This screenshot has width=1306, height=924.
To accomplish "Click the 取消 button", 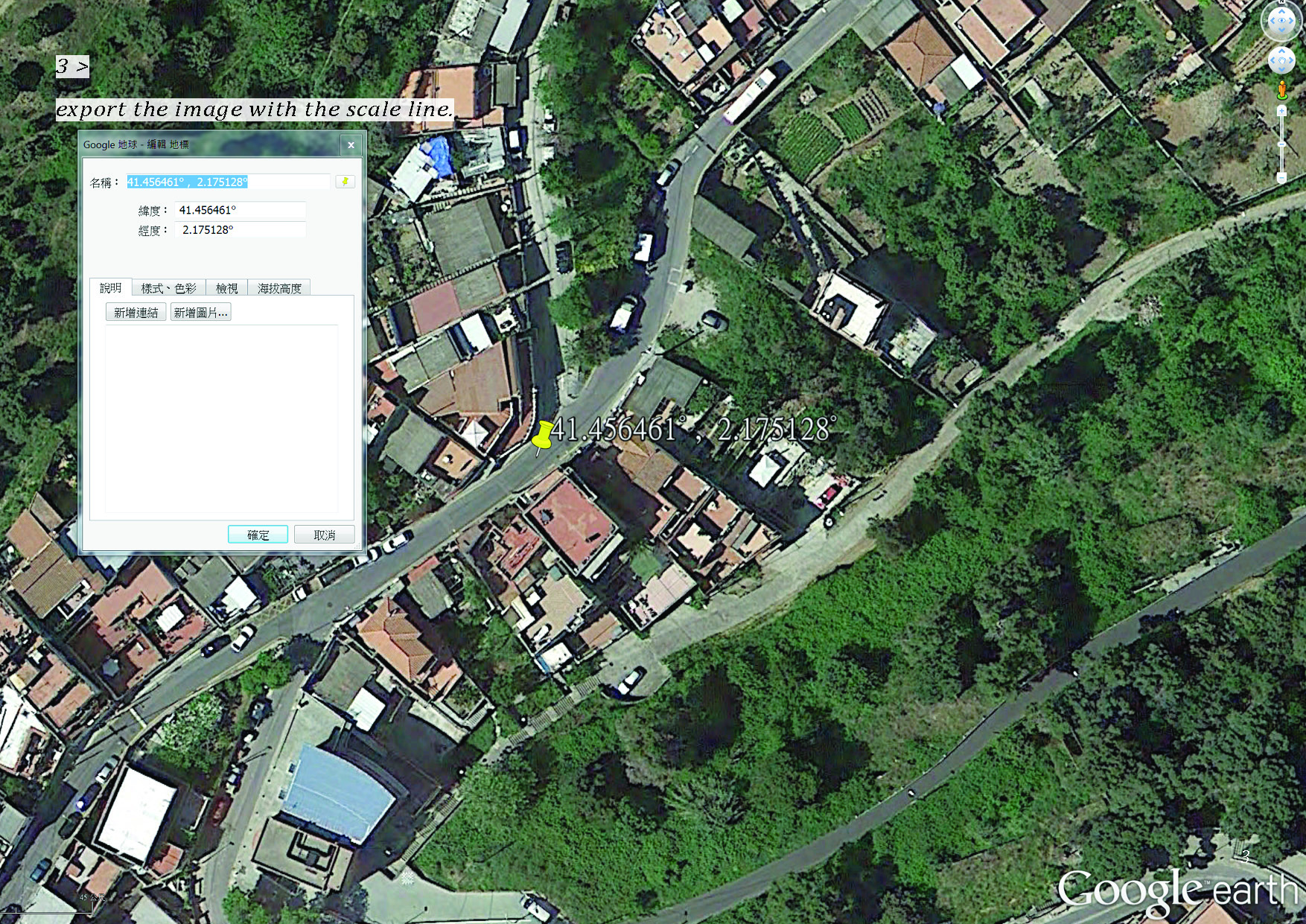I will point(324,535).
